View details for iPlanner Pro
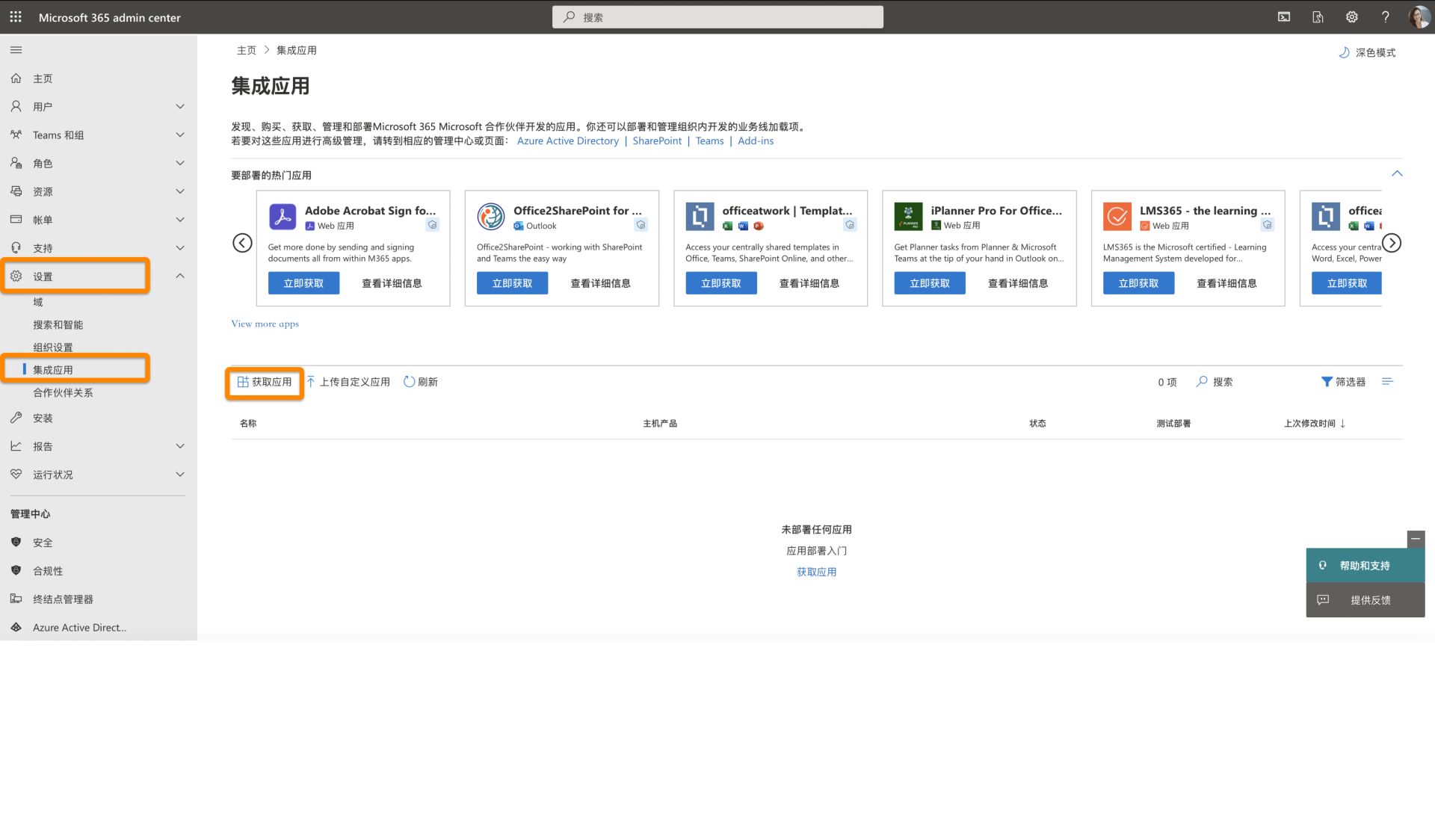Screen dimensions: 1435x840 click(1017, 283)
